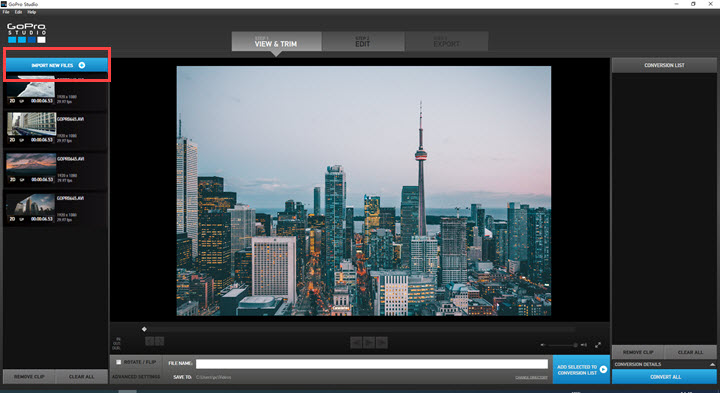The image size is (720, 393).
Task: Enable the Rotate / Flip checkbox
Action: click(x=118, y=362)
